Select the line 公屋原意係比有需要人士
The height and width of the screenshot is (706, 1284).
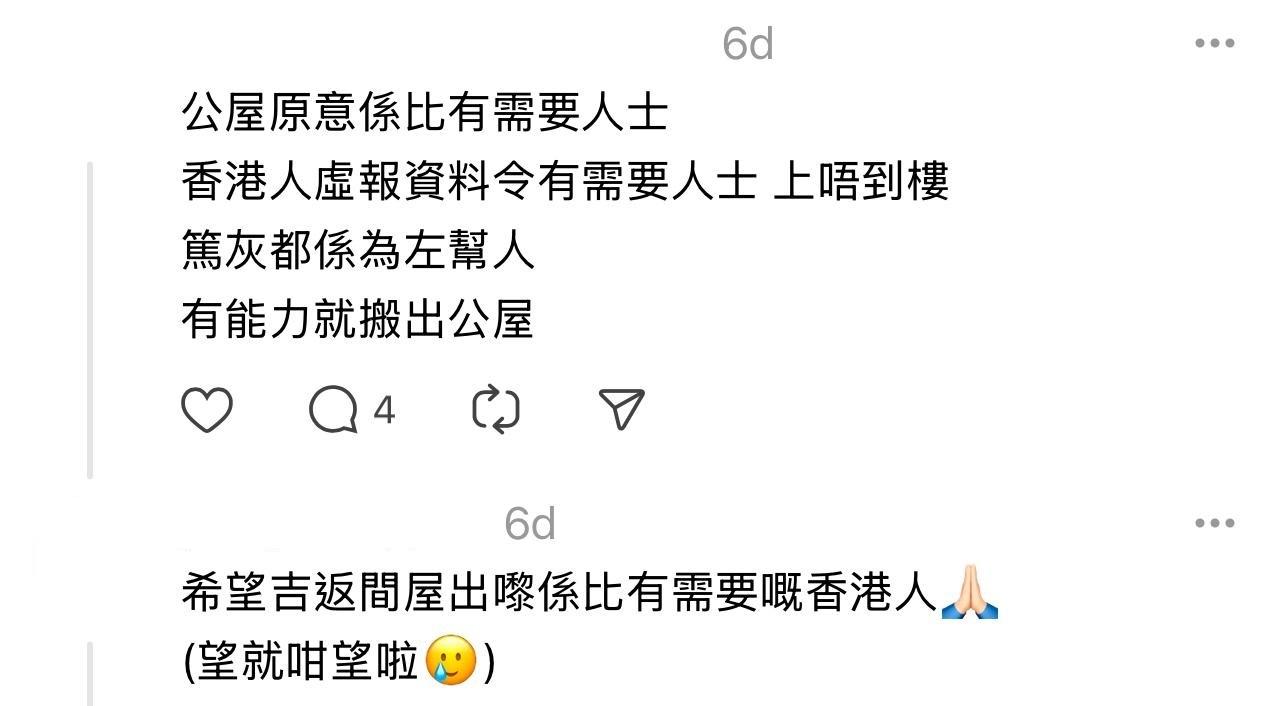point(425,113)
